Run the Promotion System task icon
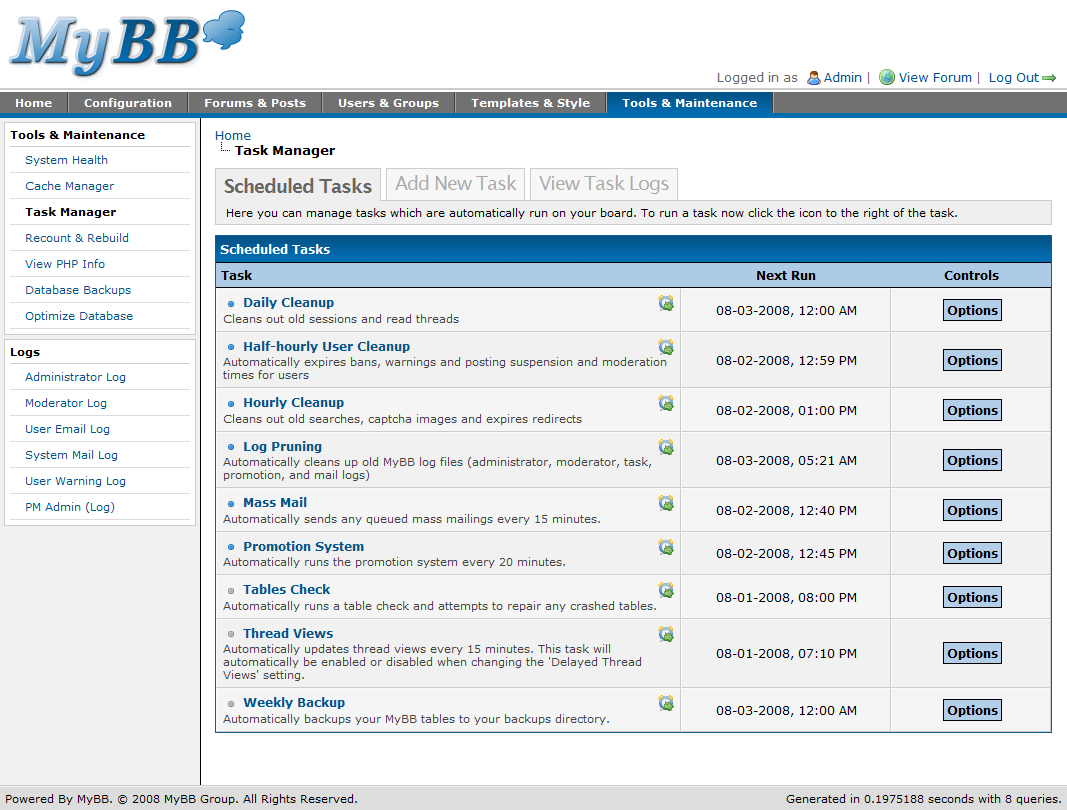The width and height of the screenshot is (1067, 810). click(666, 547)
